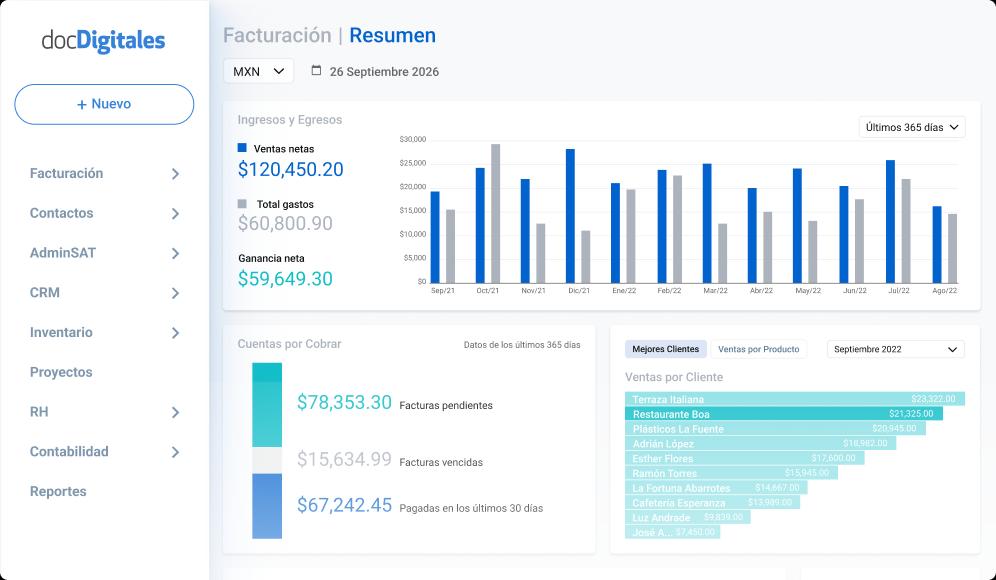Go to Proyectos in the sidebar
Screen dimensions: 996x580
pyautogui.click(x=61, y=372)
